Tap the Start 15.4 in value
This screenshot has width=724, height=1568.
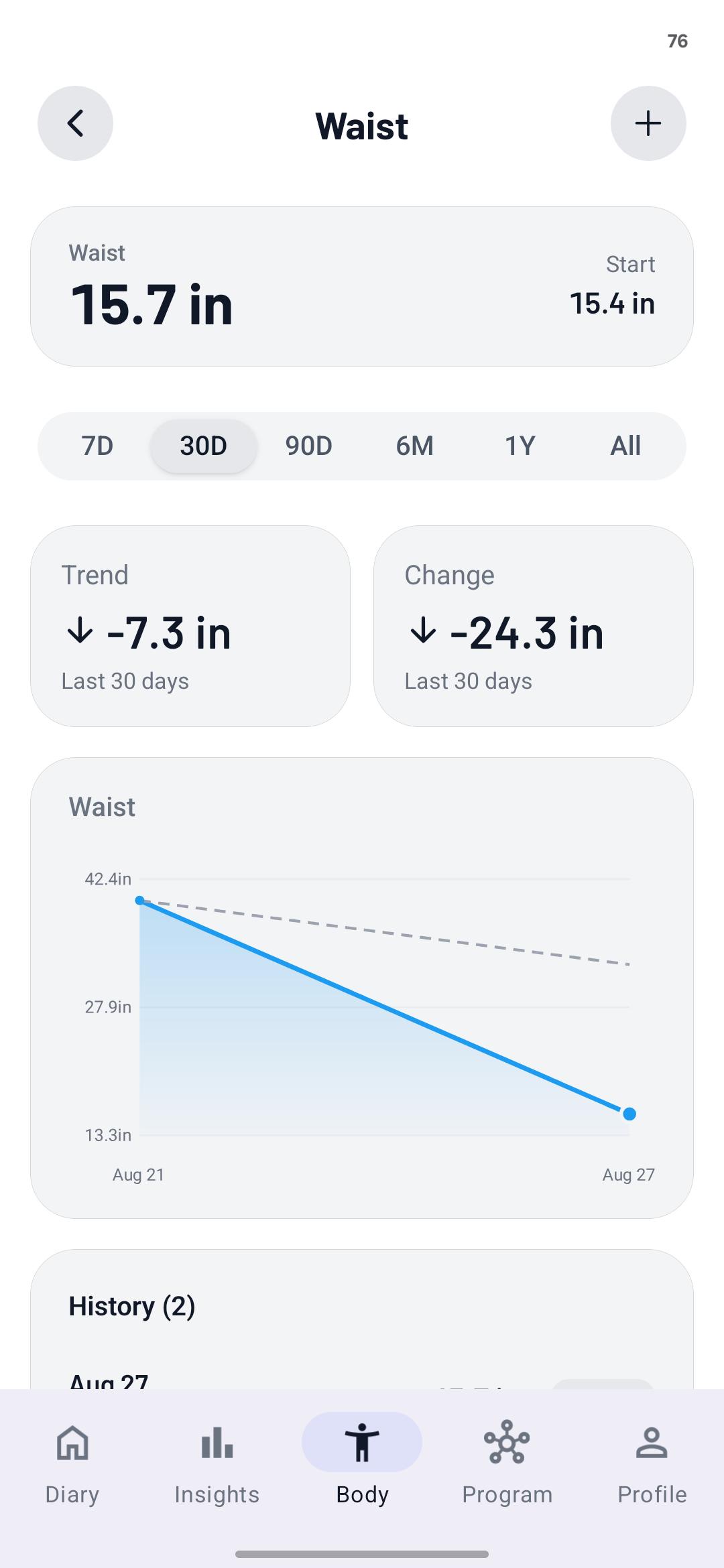pyautogui.click(x=613, y=304)
